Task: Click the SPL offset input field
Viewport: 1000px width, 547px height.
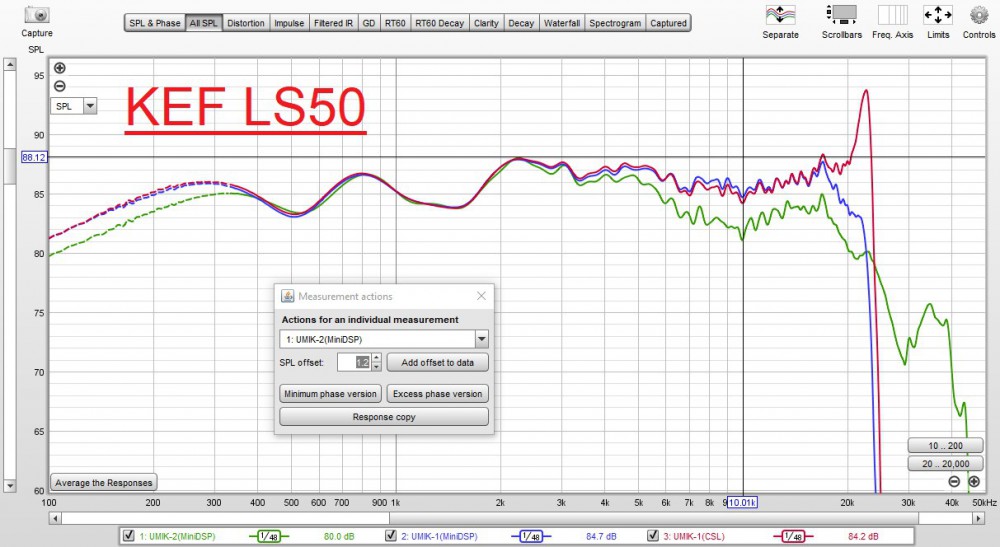Action: [355, 362]
